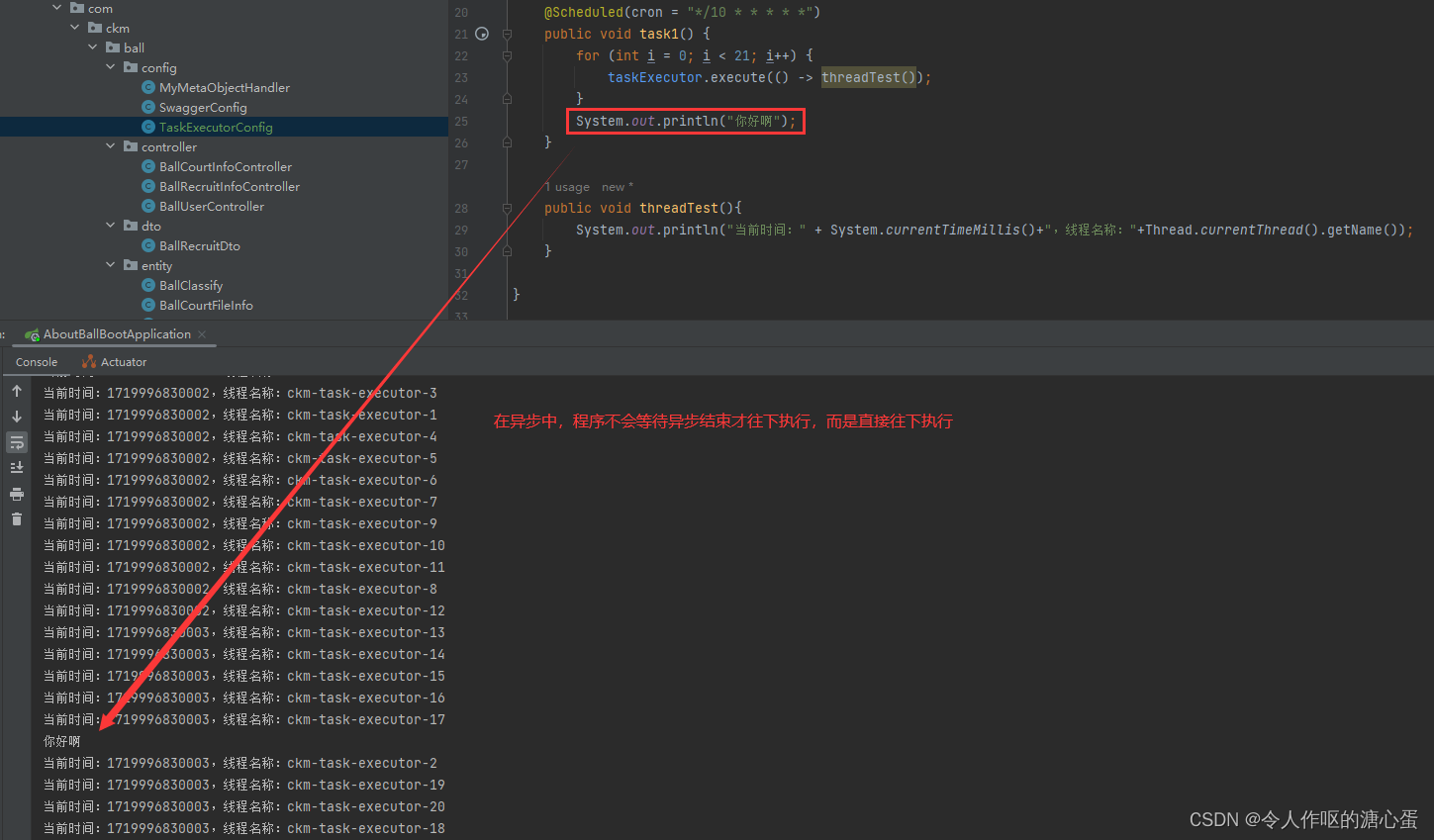Image resolution: width=1434 pixels, height=840 pixels.
Task: Click line number 25 in gutter
Action: tap(461, 121)
